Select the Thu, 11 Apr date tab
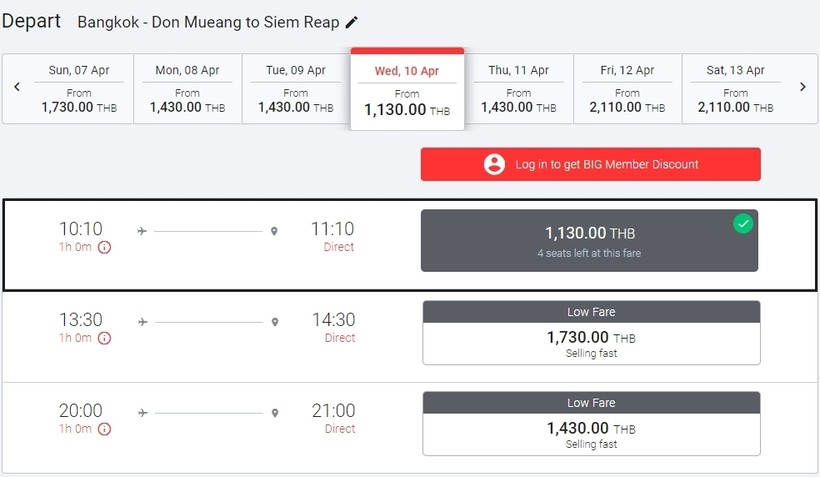The width and height of the screenshot is (820, 477). tap(518, 89)
